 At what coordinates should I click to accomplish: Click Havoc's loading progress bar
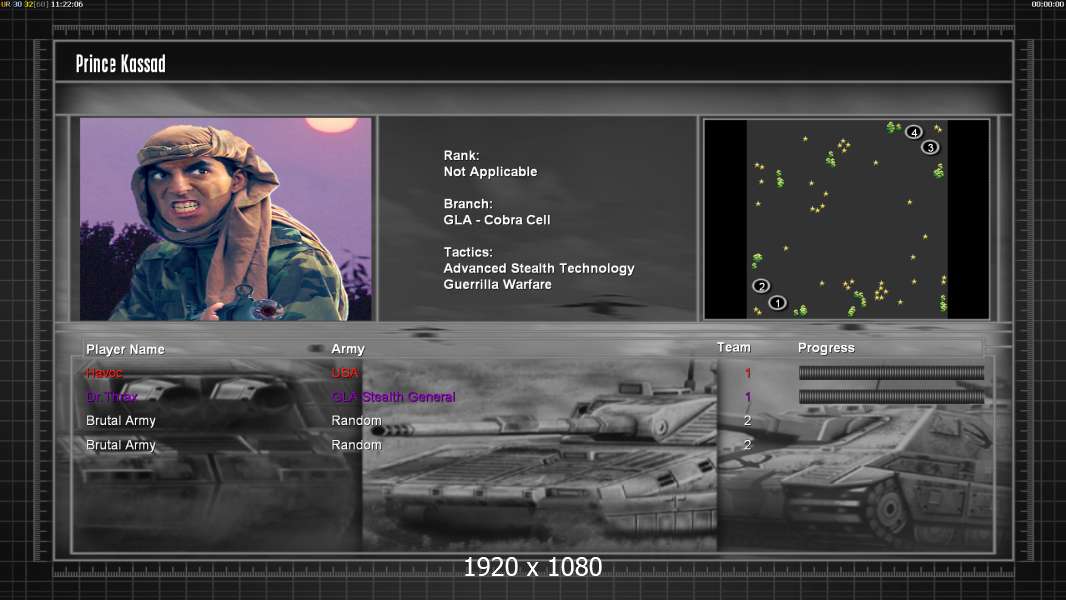(891, 372)
